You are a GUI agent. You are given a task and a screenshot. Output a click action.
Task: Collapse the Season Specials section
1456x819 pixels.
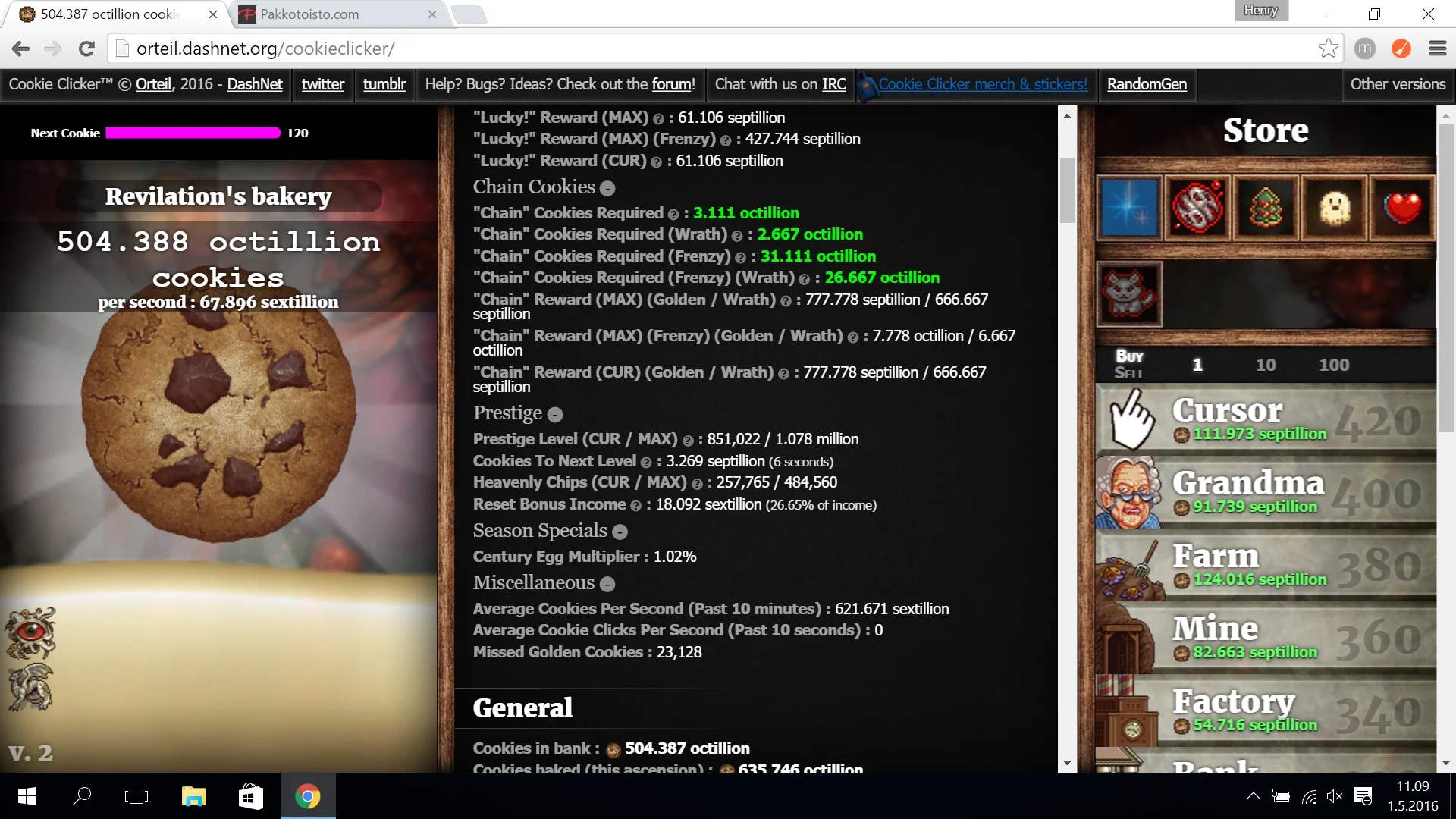(620, 532)
